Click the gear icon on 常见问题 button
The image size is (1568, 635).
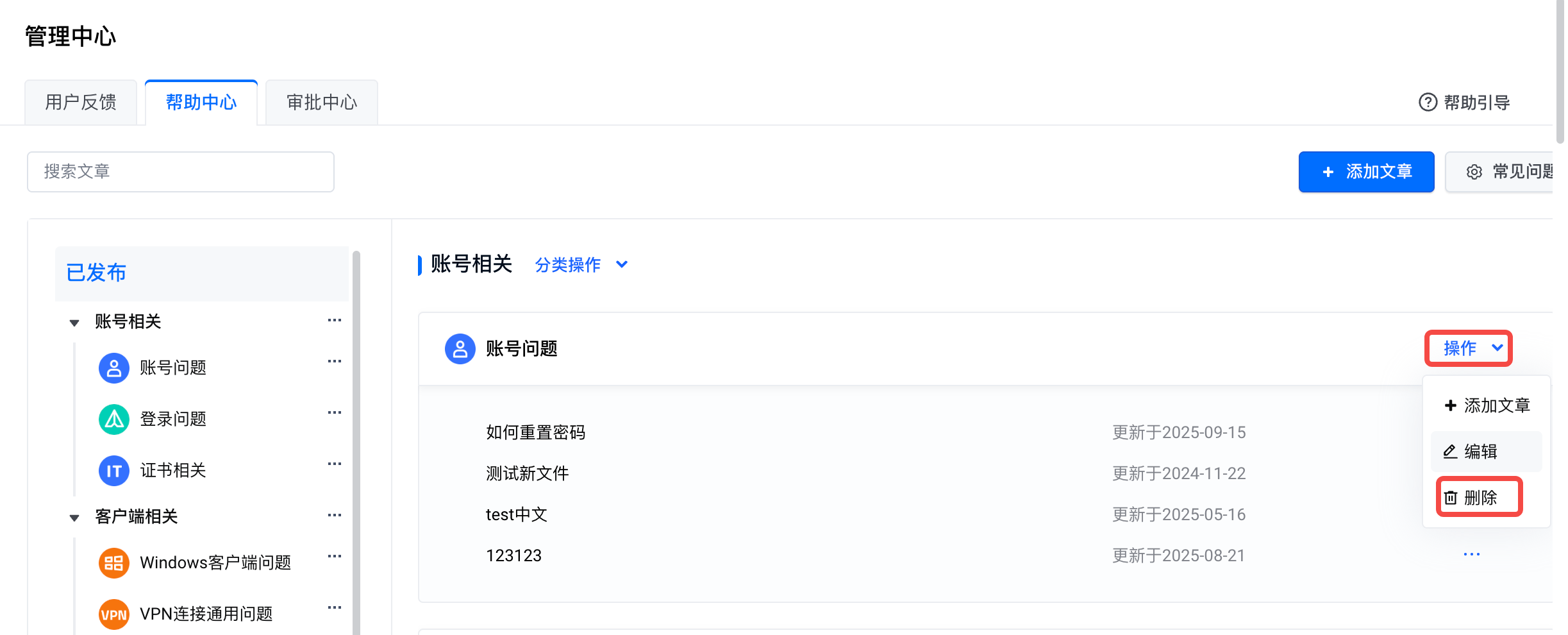(1474, 172)
